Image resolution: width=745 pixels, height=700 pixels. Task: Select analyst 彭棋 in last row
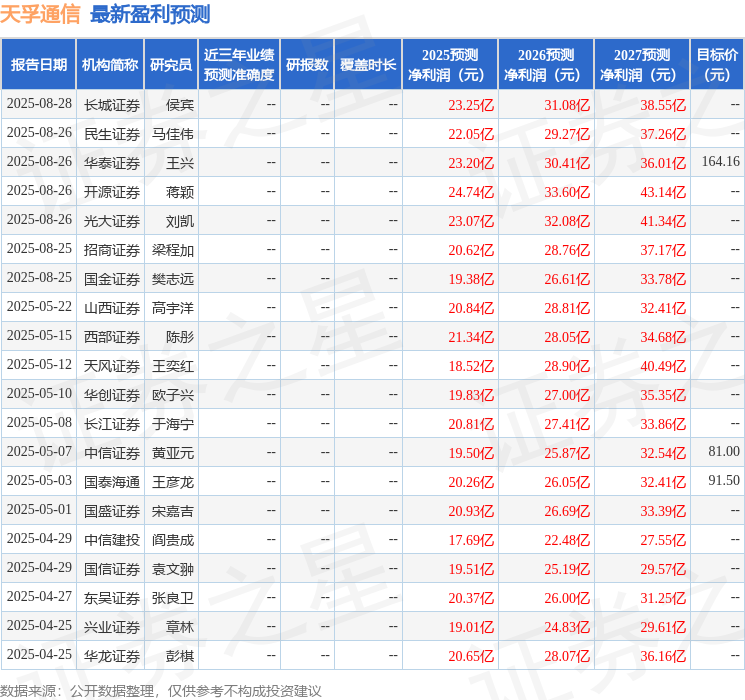pos(180,656)
